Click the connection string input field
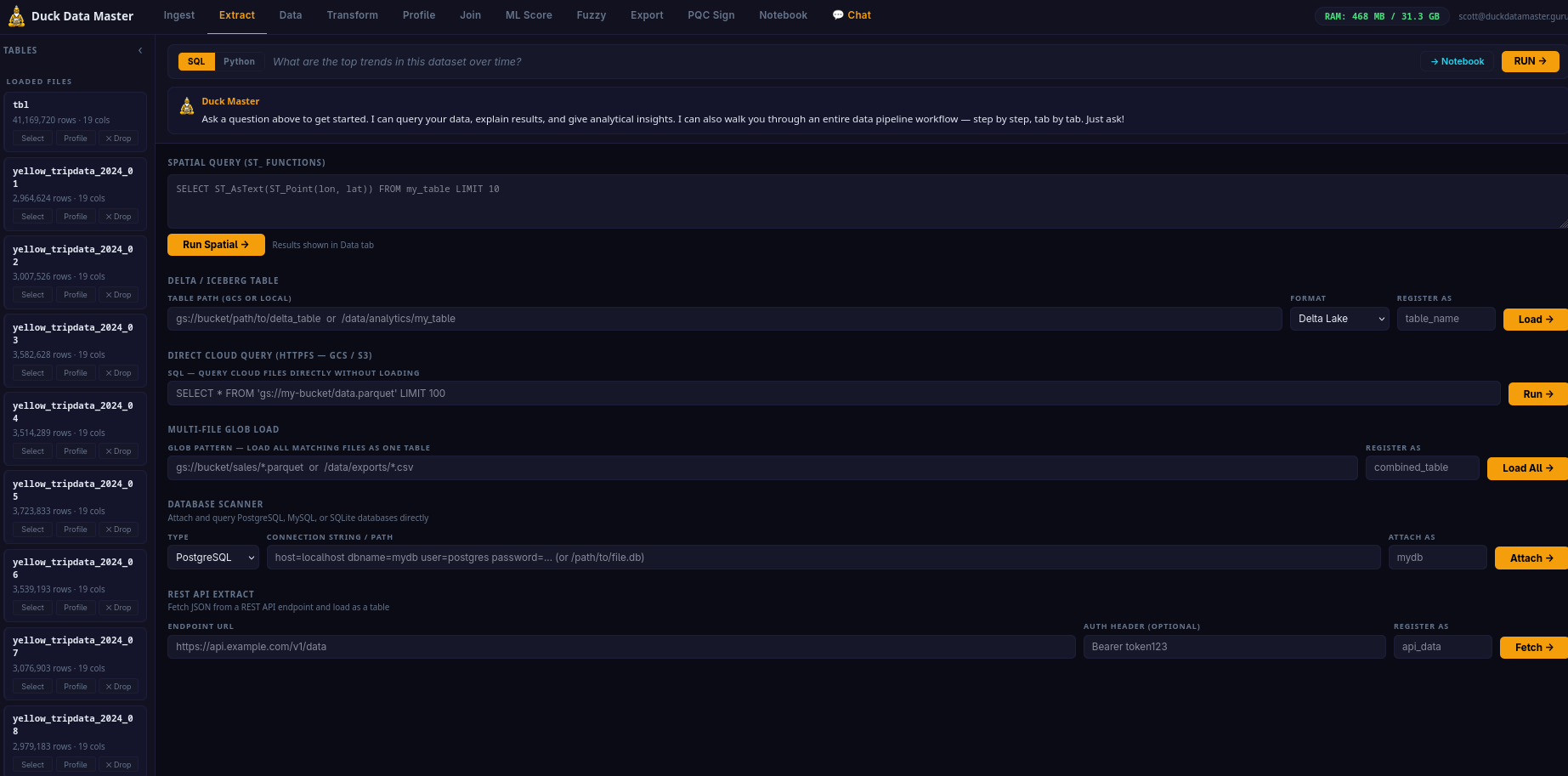Image resolution: width=1568 pixels, height=776 pixels. coord(824,558)
